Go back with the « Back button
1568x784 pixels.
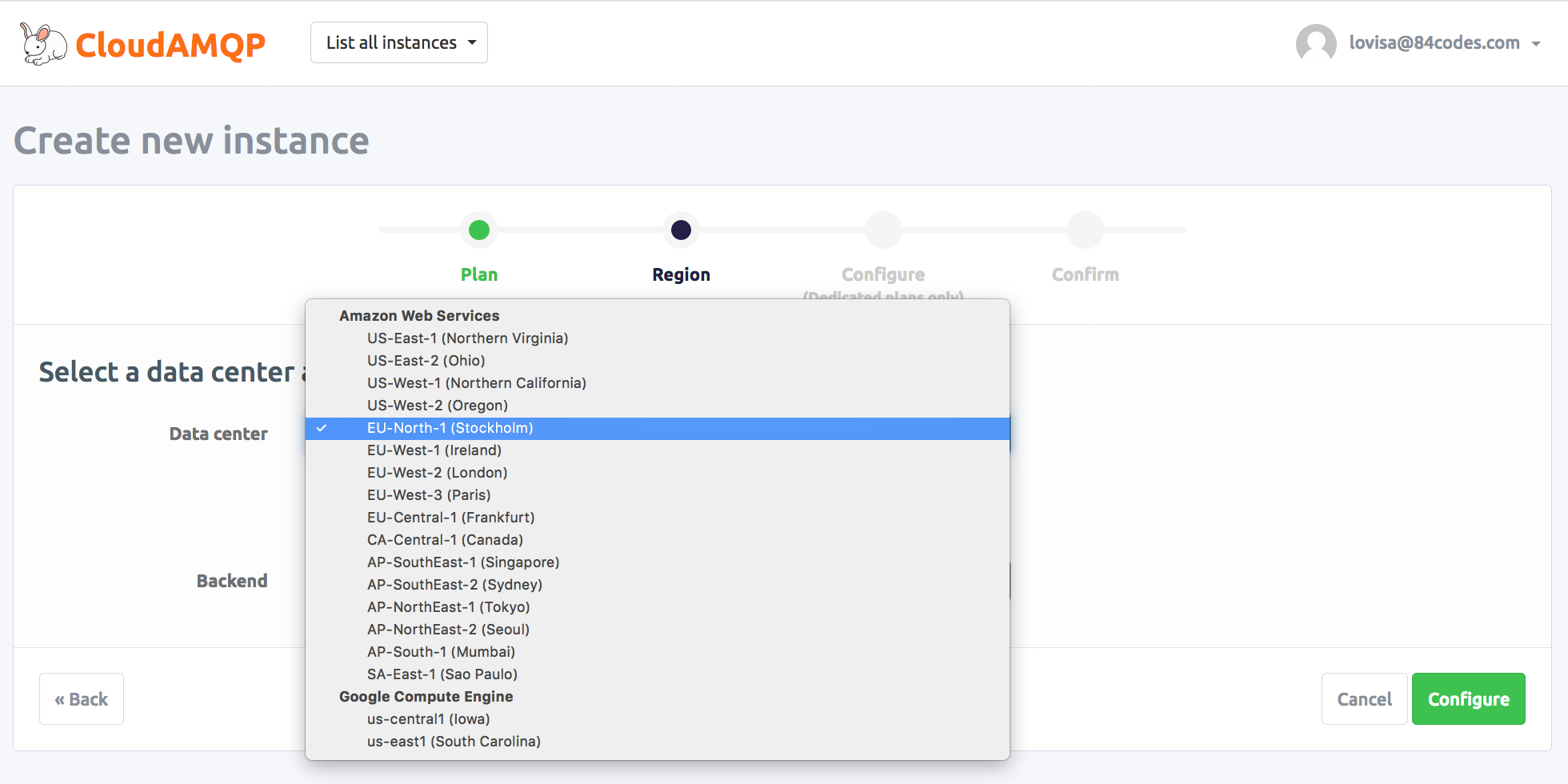[x=82, y=699]
